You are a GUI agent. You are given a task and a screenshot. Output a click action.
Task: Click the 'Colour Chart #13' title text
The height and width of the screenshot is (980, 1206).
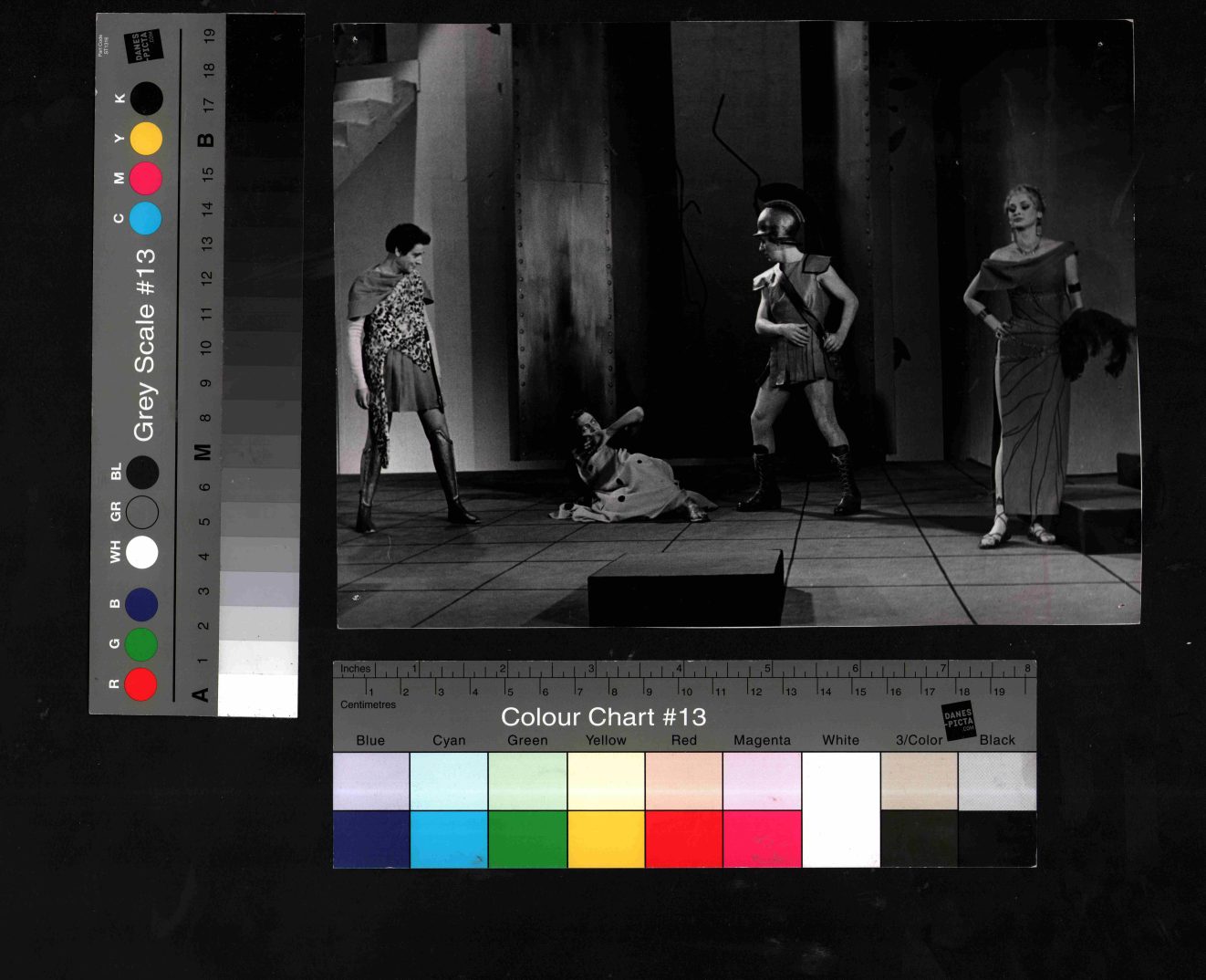click(x=603, y=717)
